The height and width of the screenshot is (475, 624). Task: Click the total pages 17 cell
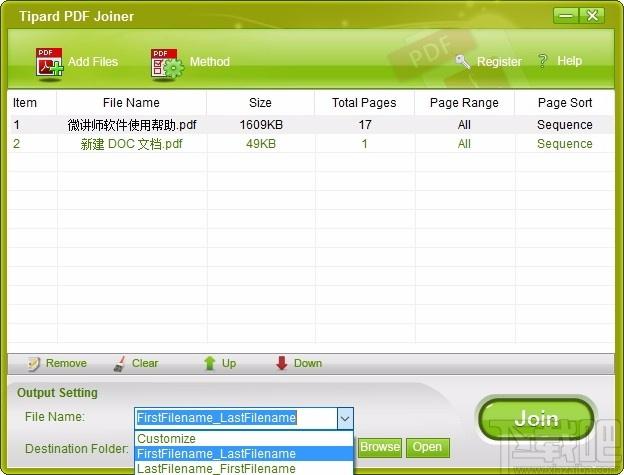pos(365,125)
